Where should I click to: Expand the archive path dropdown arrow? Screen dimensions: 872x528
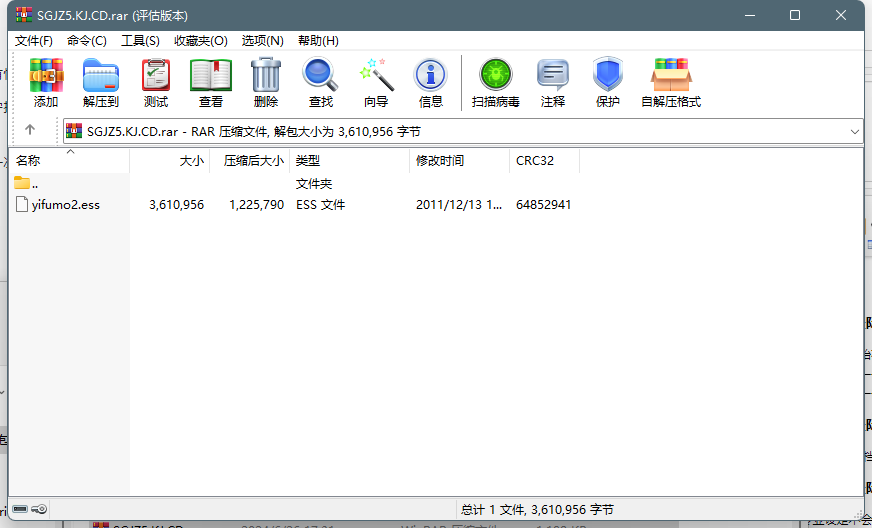854,131
